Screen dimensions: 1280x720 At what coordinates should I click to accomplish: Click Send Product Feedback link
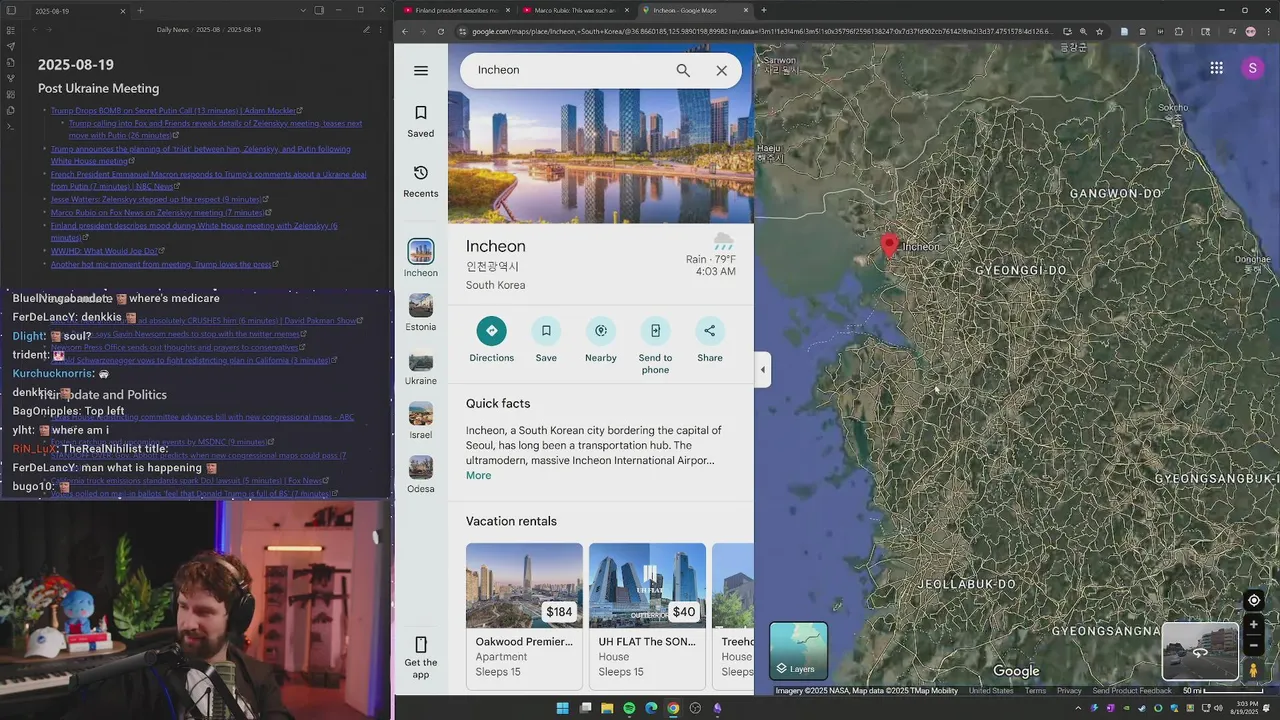[1132, 691]
